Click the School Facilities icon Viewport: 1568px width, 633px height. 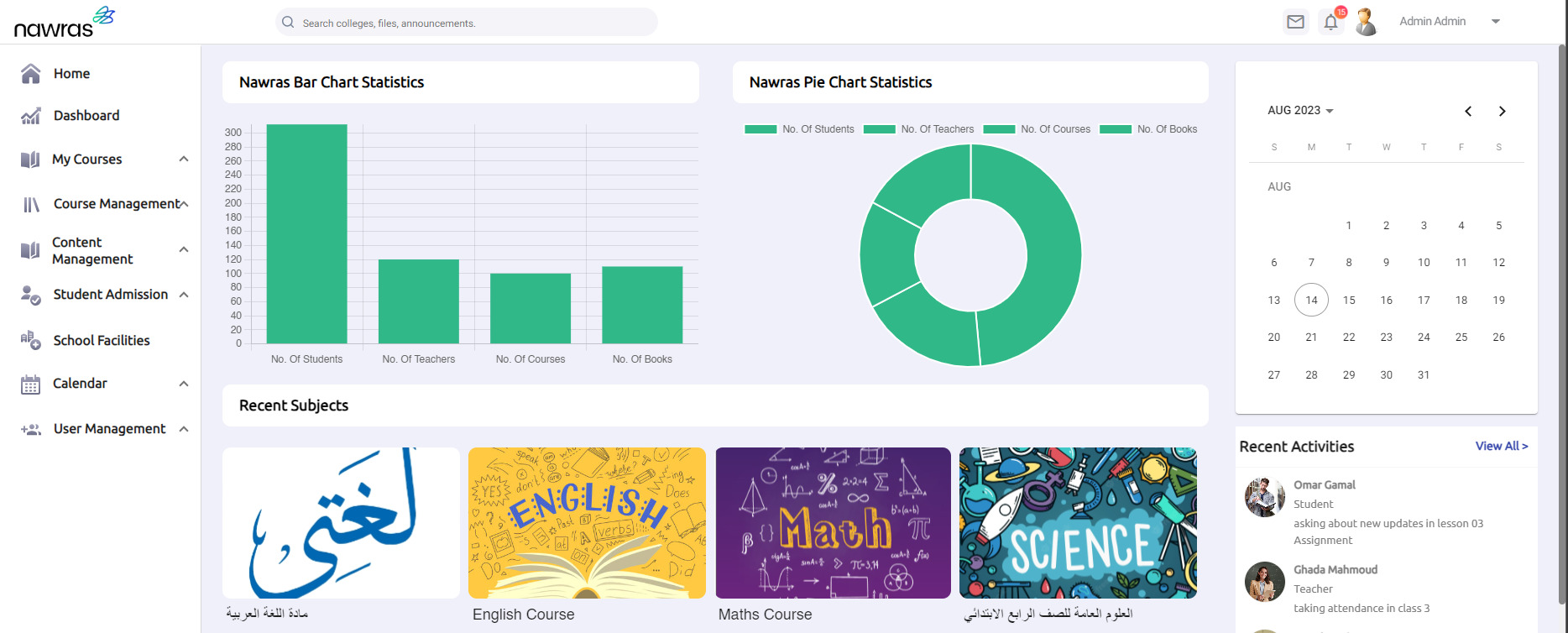31,340
